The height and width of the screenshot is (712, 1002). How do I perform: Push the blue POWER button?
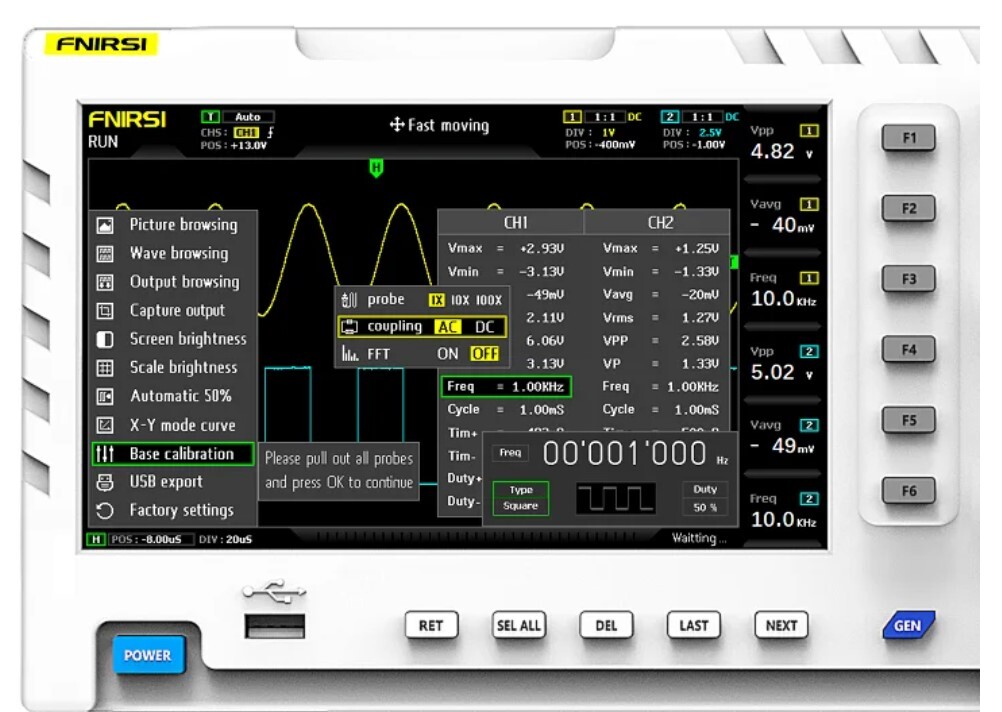point(148,655)
